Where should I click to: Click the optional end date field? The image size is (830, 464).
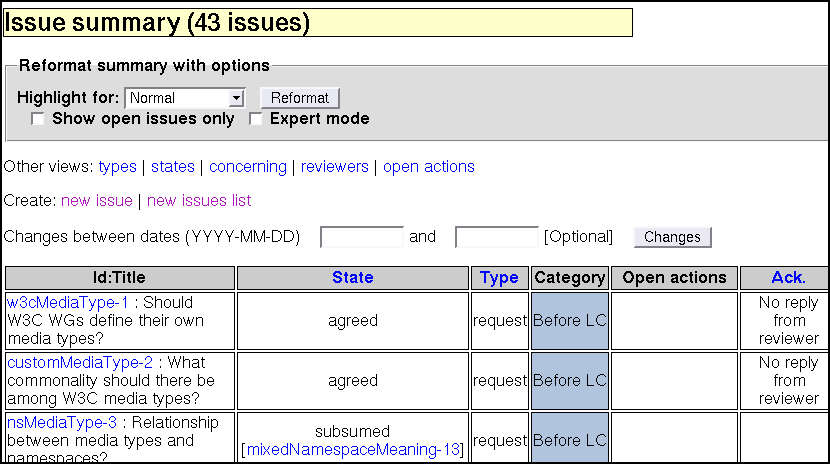[496, 237]
